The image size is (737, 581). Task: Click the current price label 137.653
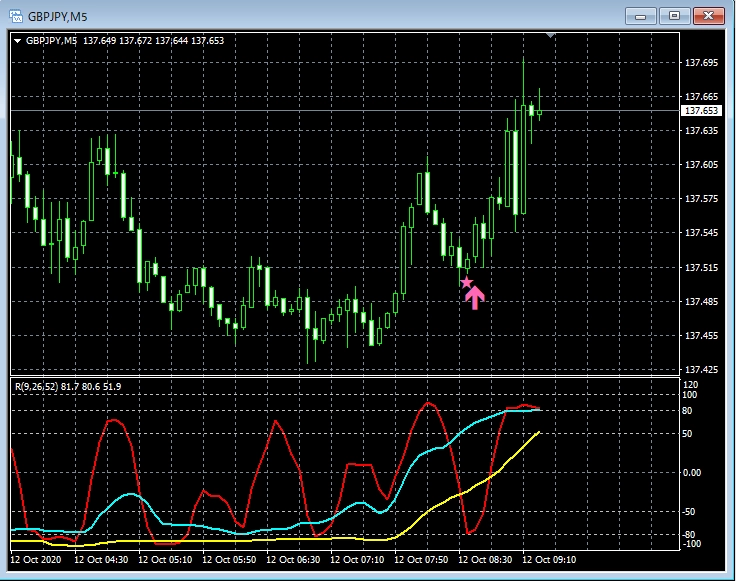click(x=701, y=110)
